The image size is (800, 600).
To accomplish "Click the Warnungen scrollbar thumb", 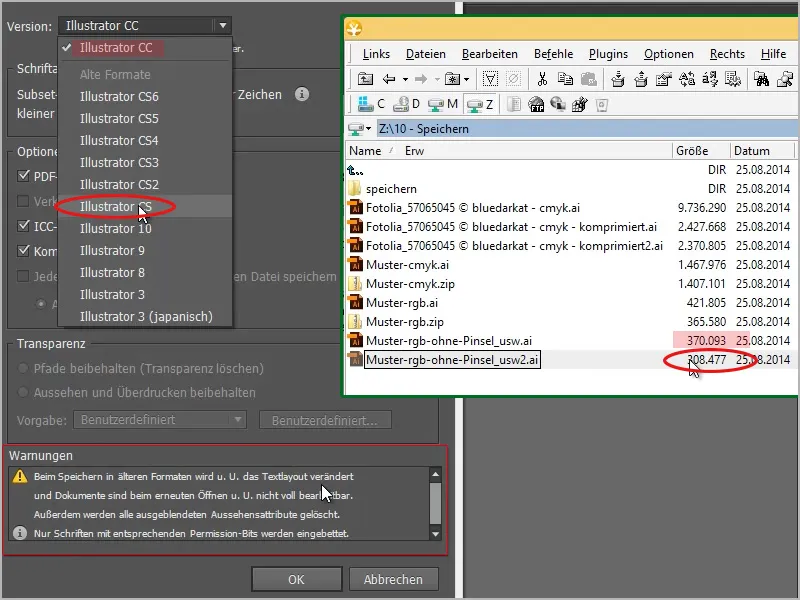I will point(435,503).
